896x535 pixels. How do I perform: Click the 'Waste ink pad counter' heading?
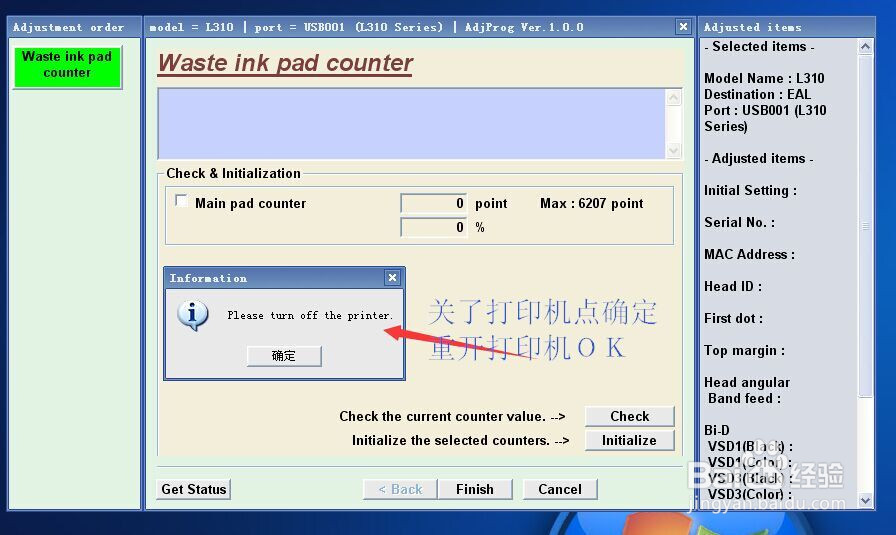coord(285,63)
